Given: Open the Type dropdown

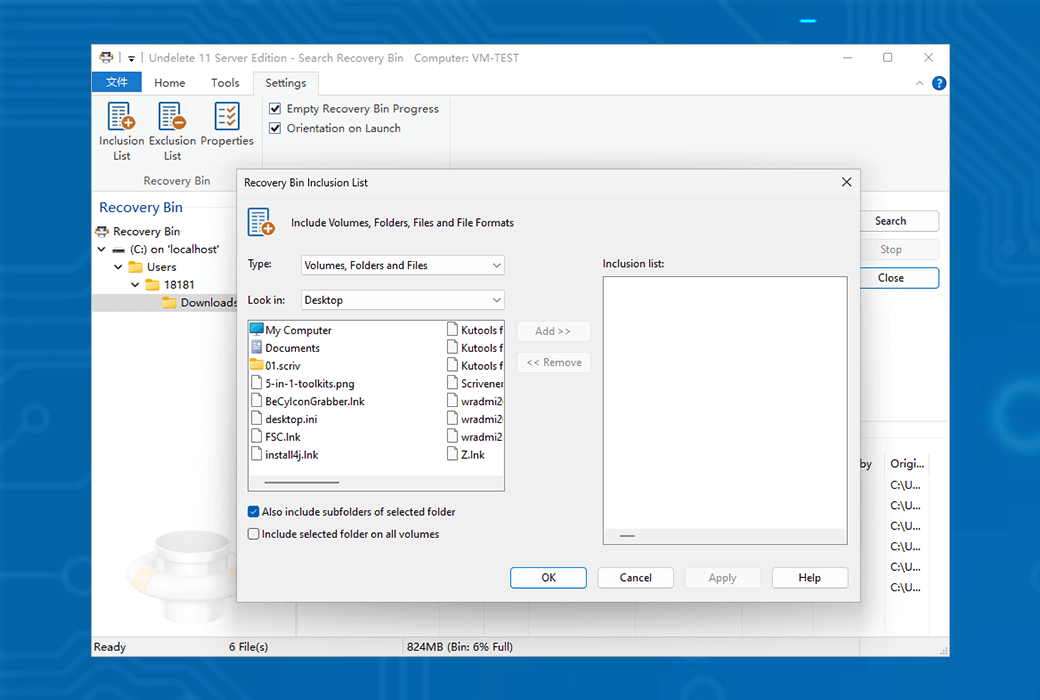Looking at the screenshot, I should [x=403, y=265].
